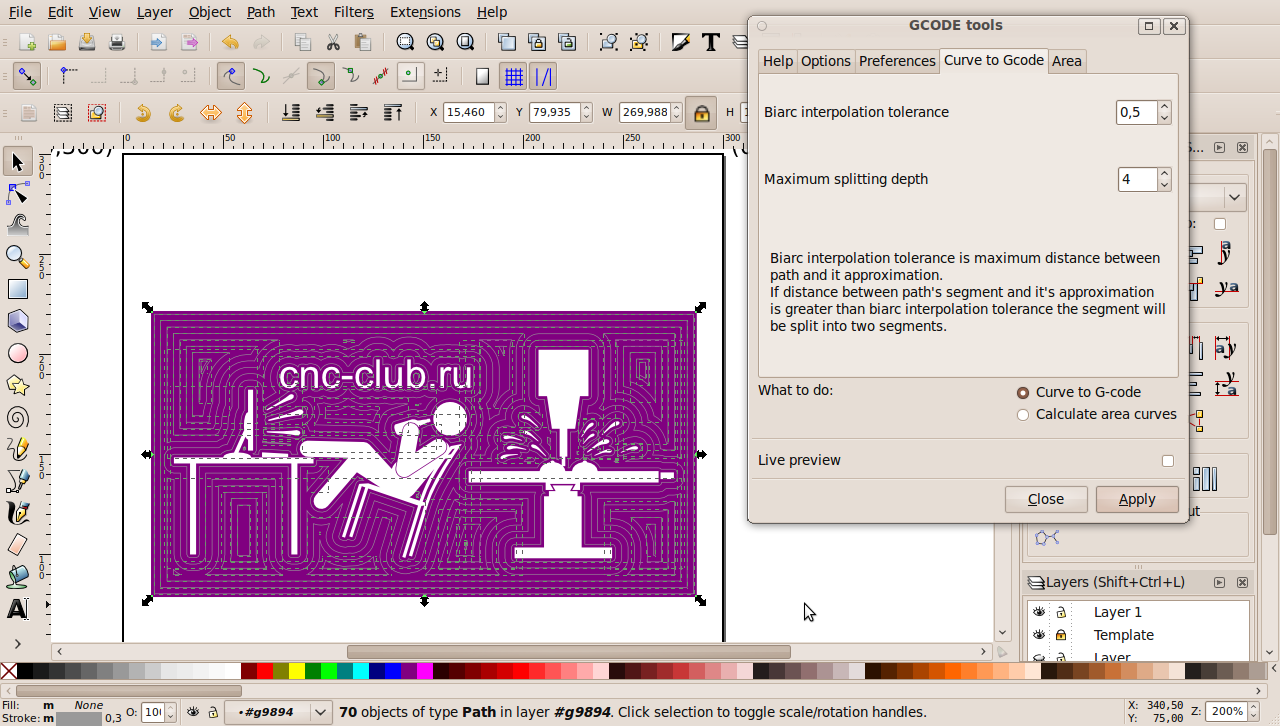Select Calculate area curves radio option
The image size is (1280, 726).
1022,415
